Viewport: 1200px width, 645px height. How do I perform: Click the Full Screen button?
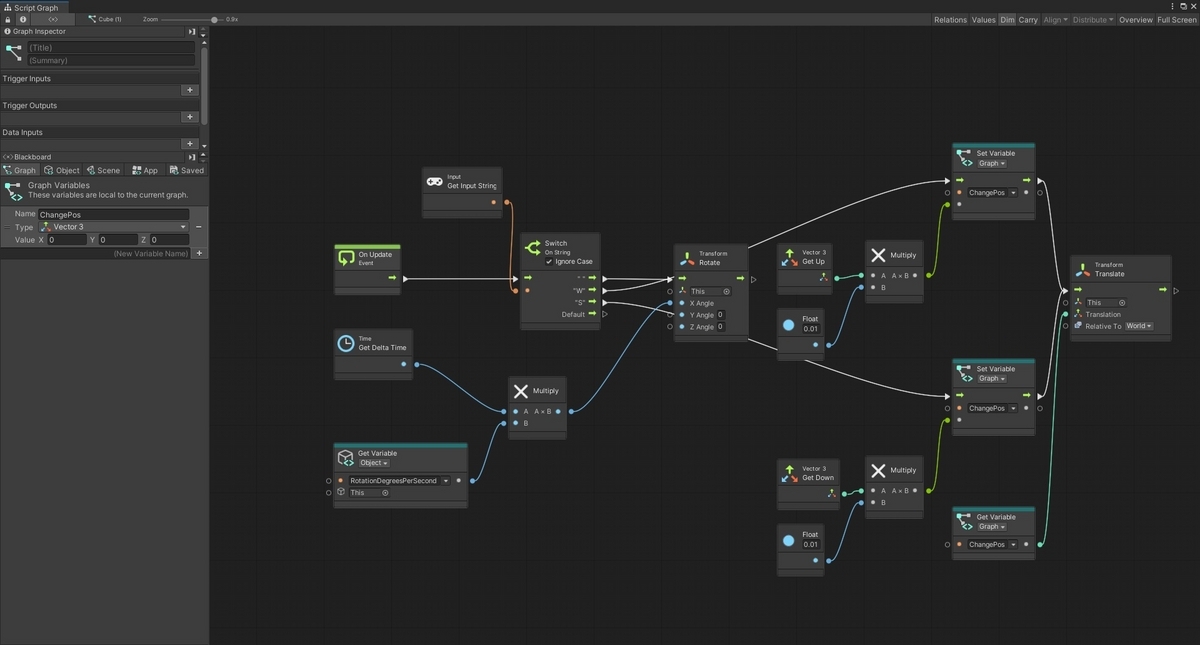[1177, 20]
